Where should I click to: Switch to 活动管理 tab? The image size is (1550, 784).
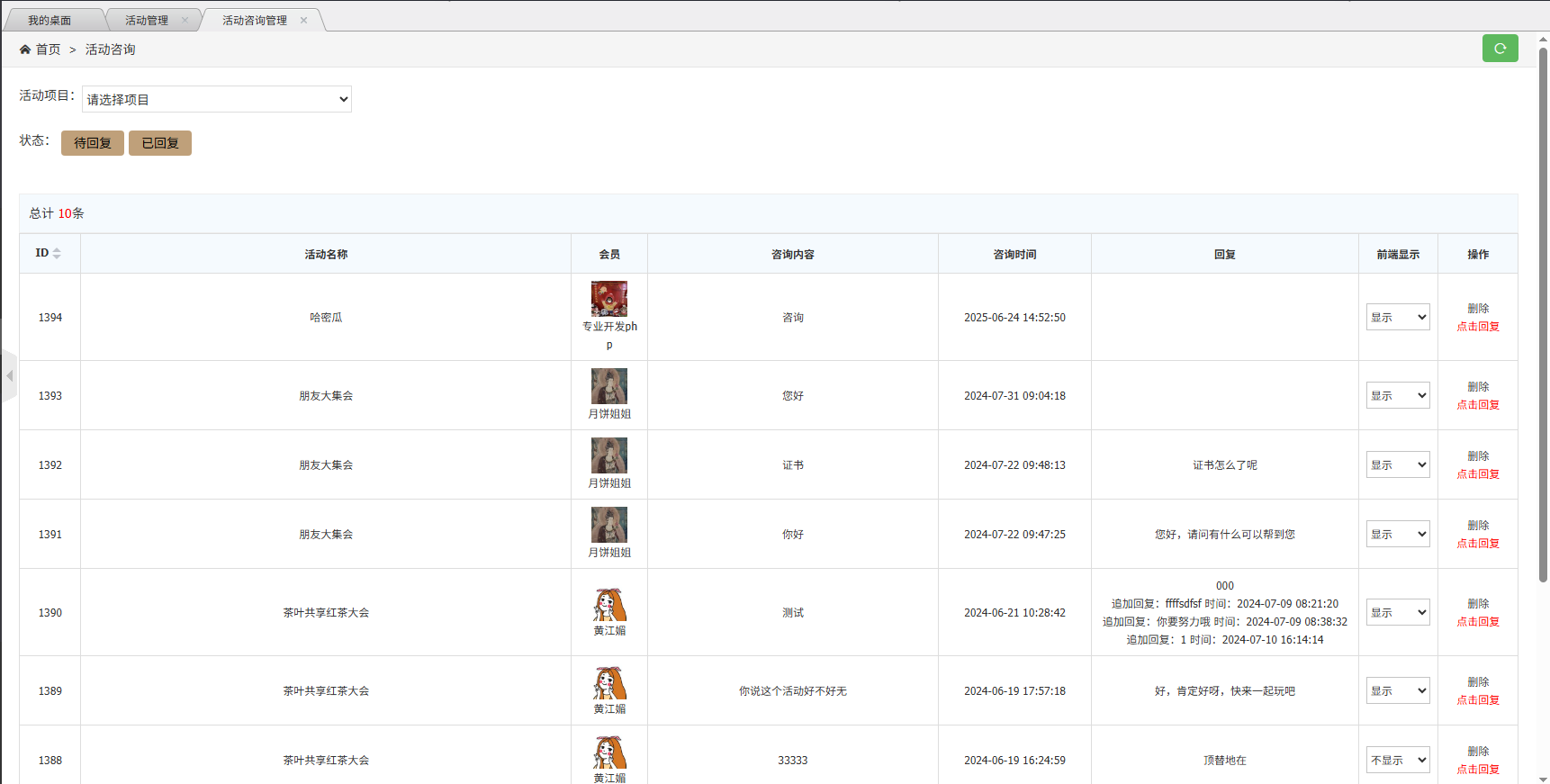pos(146,21)
